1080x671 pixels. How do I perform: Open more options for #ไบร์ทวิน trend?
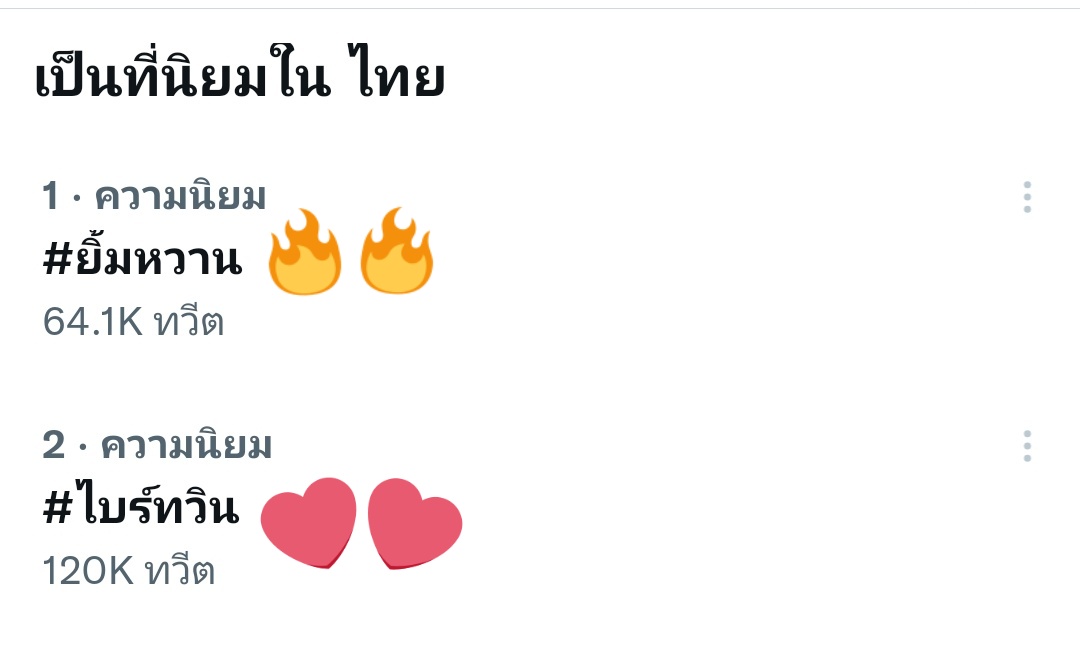1027,446
